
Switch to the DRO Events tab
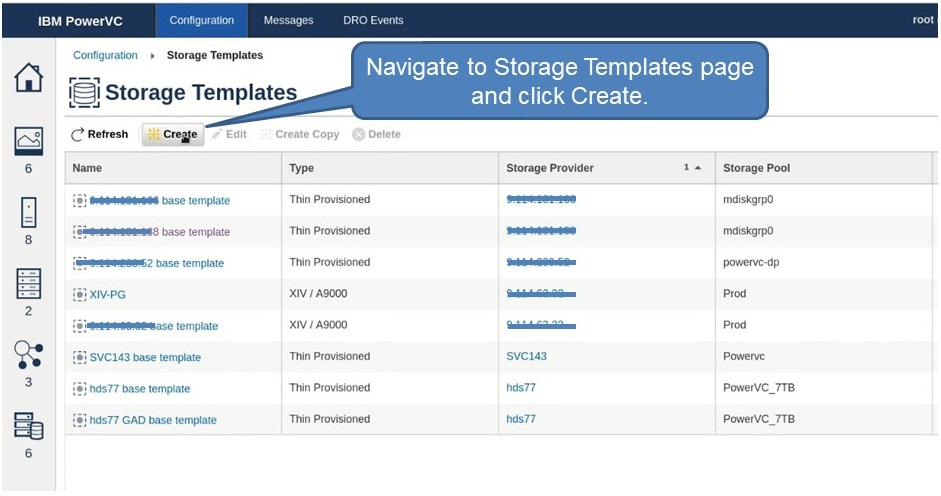pos(373,20)
